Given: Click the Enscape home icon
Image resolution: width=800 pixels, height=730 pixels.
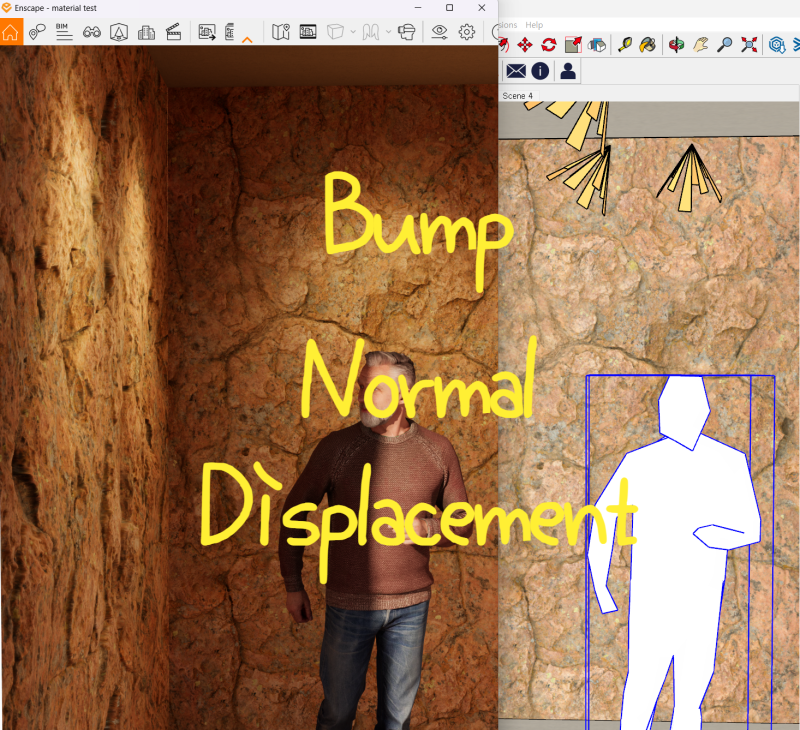Looking at the screenshot, I should click(11, 31).
